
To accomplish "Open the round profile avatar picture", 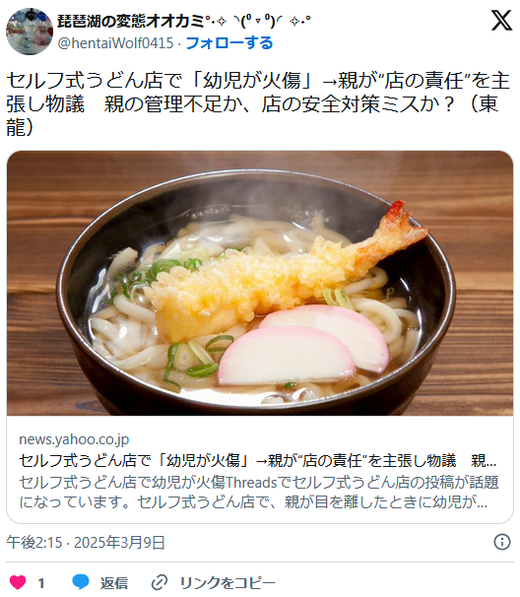I will [29, 31].
